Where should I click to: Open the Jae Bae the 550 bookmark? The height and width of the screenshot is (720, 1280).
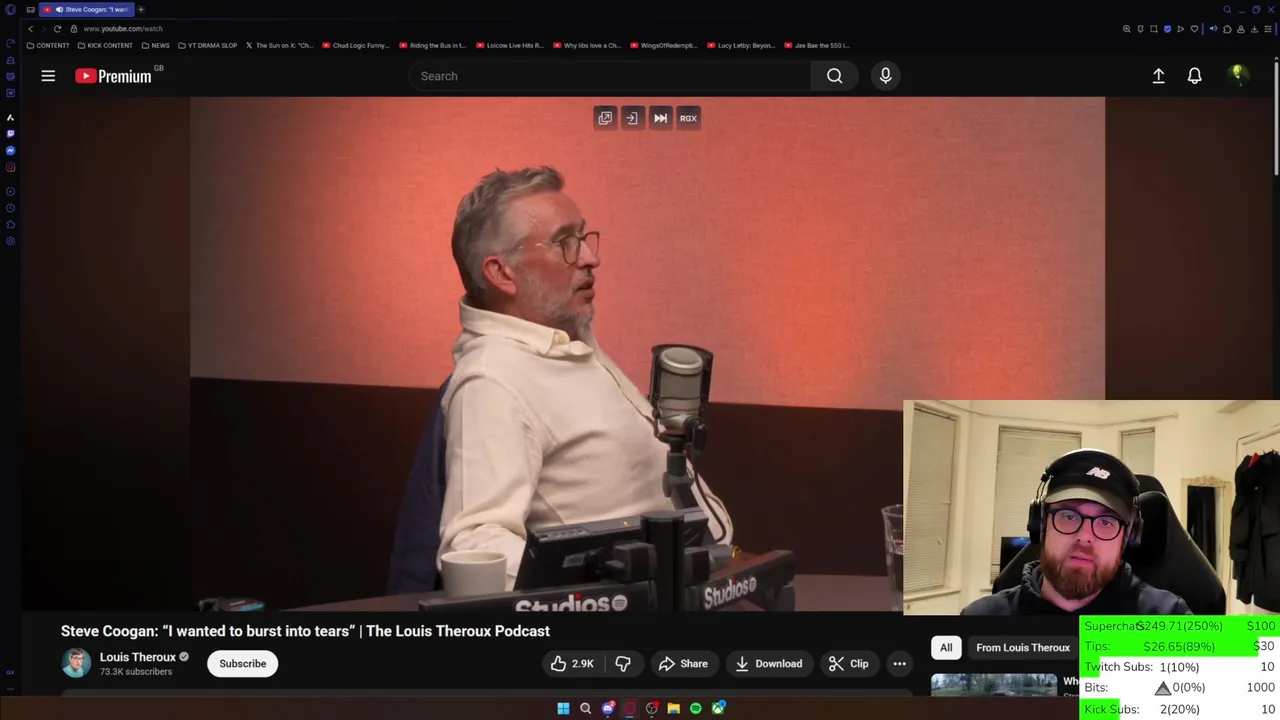point(817,45)
